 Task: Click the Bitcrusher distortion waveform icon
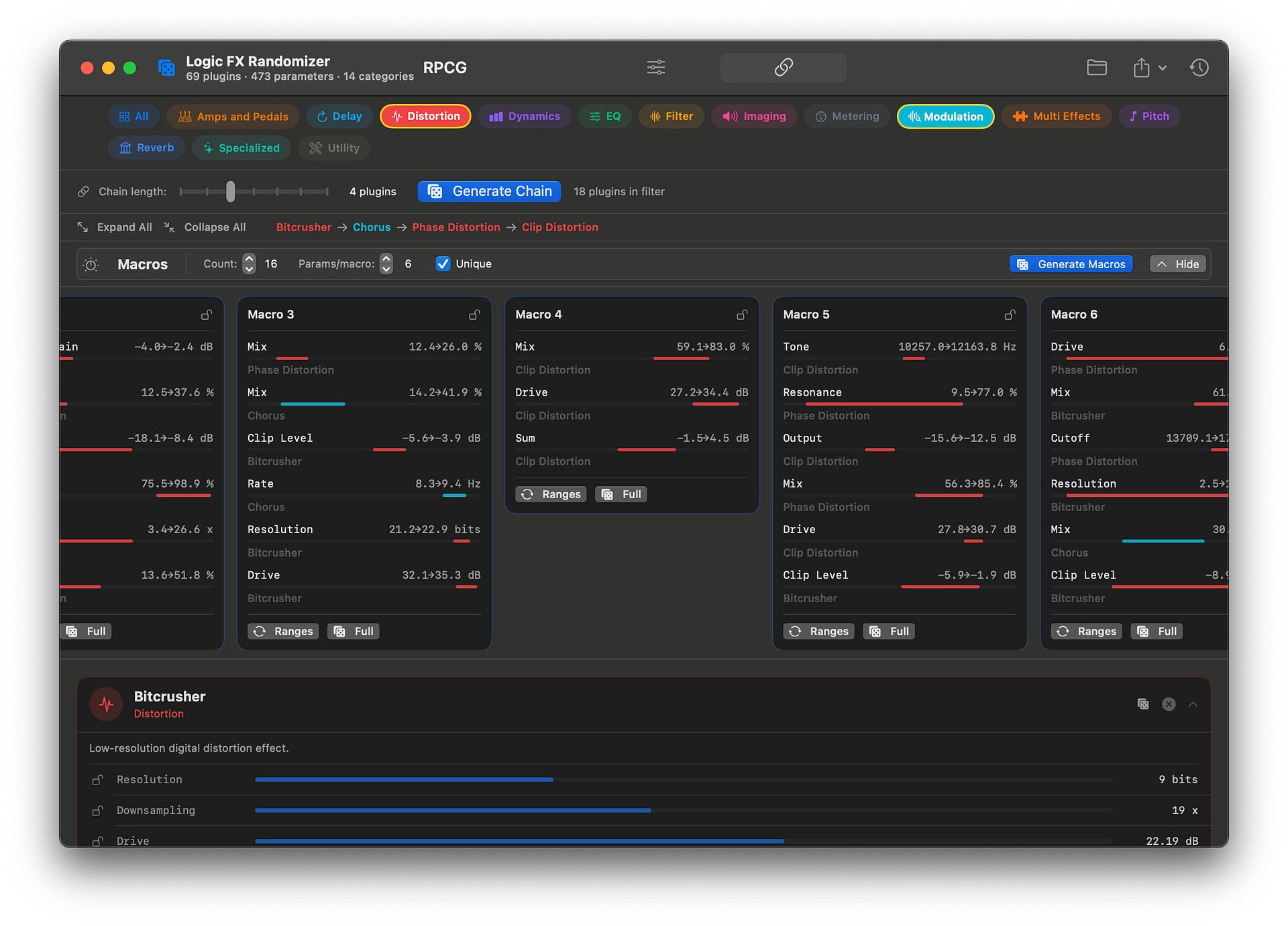coord(106,704)
